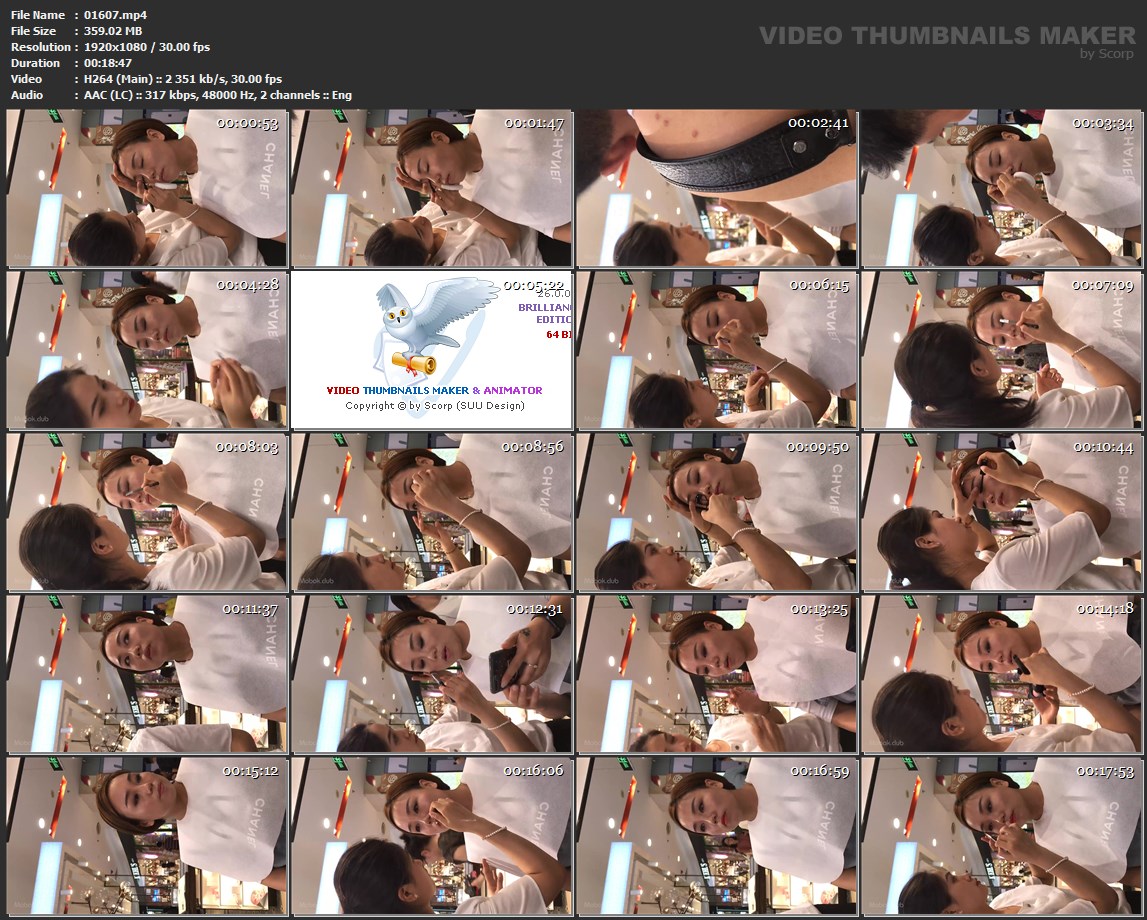Select the last thumbnail at 00:17:53
This screenshot has height=920, width=1147.
pos(1001,836)
